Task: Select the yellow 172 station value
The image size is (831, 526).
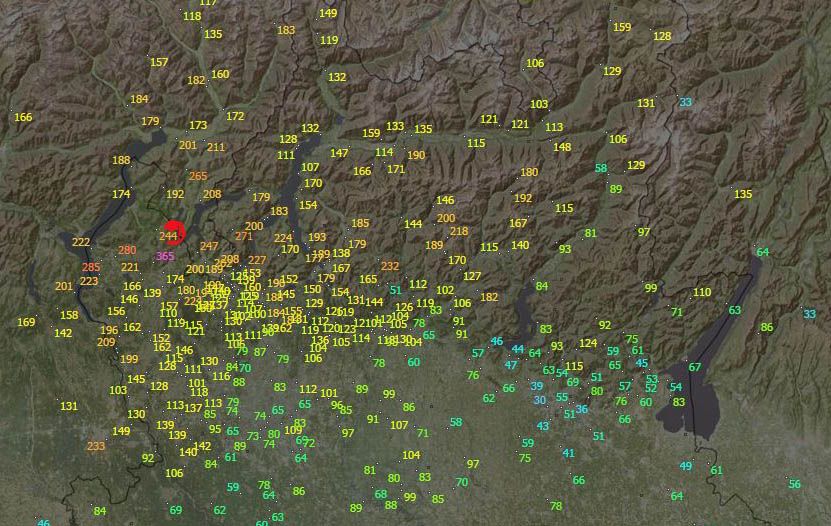Action: [x=235, y=116]
